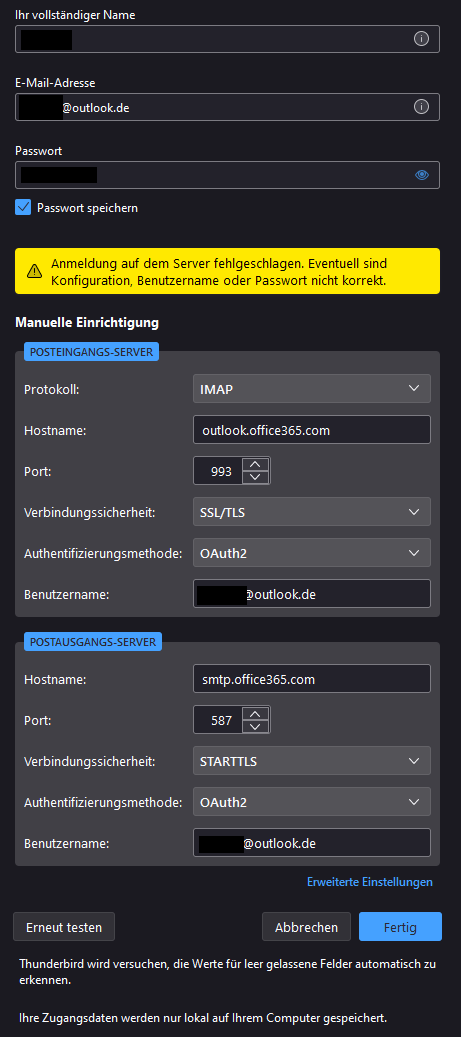Click outgoing hostname field smtp.office365.com
Image resolution: width=461 pixels, height=1037 pixels.
pos(312,679)
